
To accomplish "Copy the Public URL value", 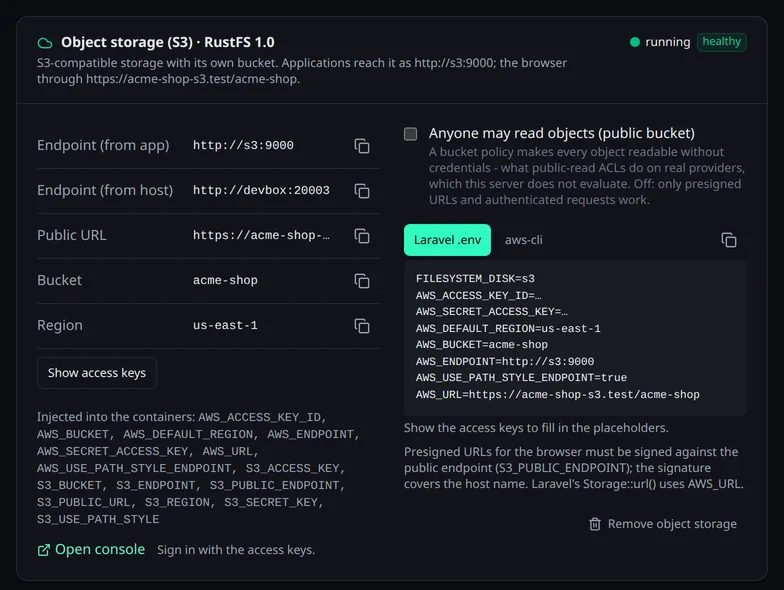I will tap(362, 236).
